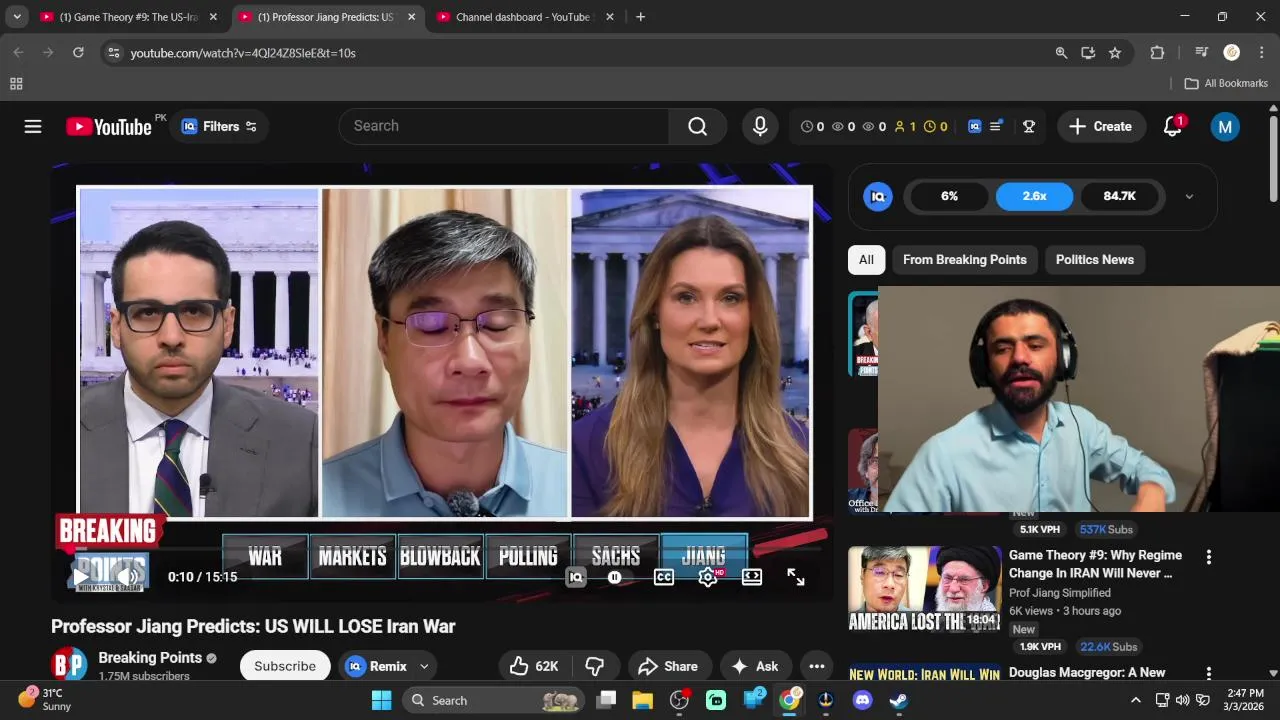Click vidIQ round logo in stats panel

point(878,196)
